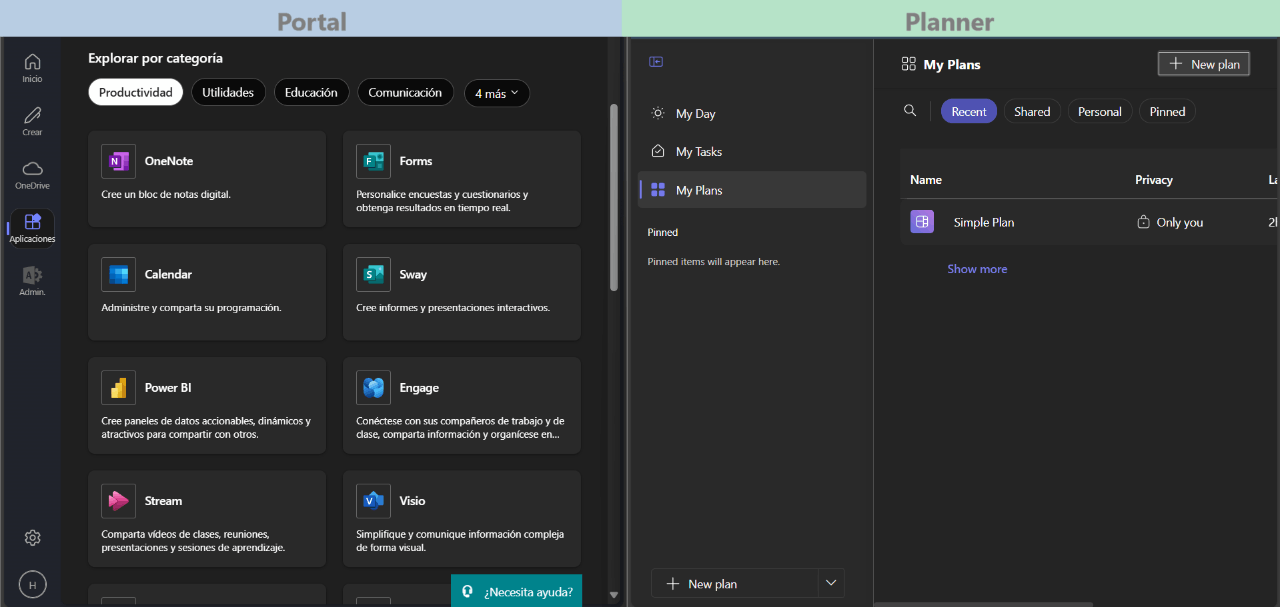Image resolution: width=1280 pixels, height=607 pixels.
Task: Click Only you privacy text
Action: pyautogui.click(x=1180, y=222)
